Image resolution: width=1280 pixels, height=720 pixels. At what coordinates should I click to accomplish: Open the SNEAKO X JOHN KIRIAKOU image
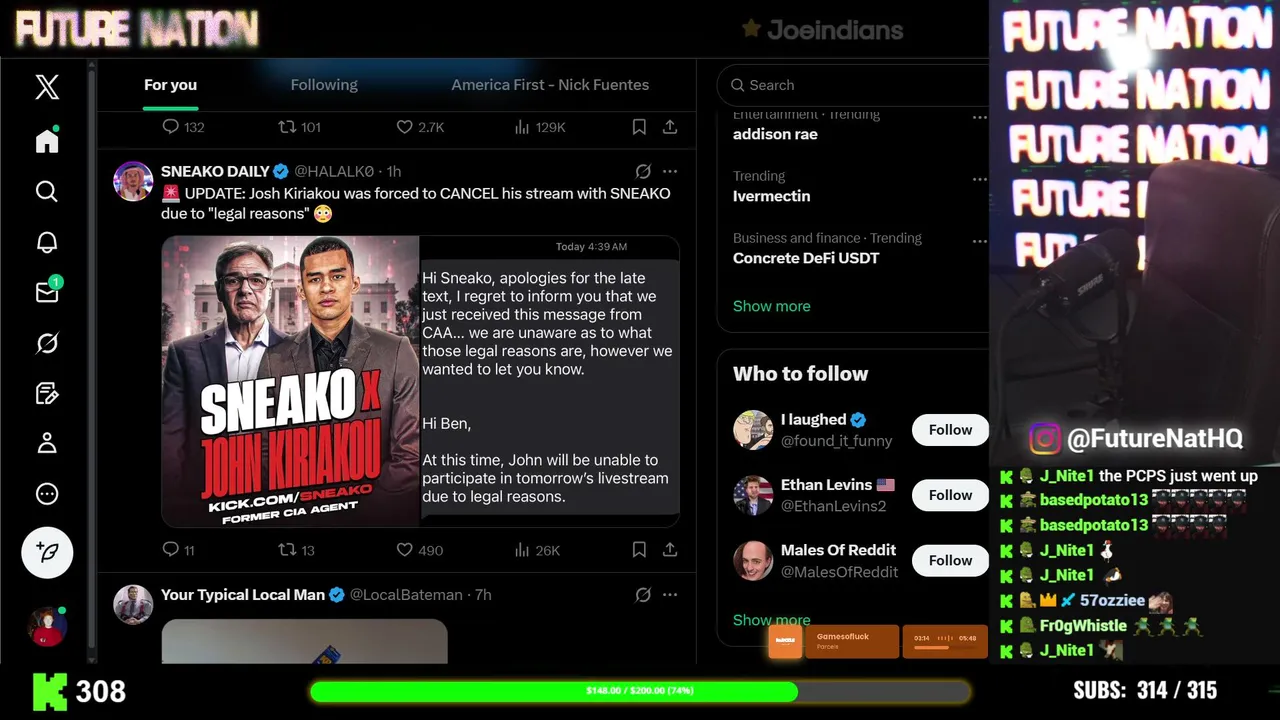coord(290,381)
